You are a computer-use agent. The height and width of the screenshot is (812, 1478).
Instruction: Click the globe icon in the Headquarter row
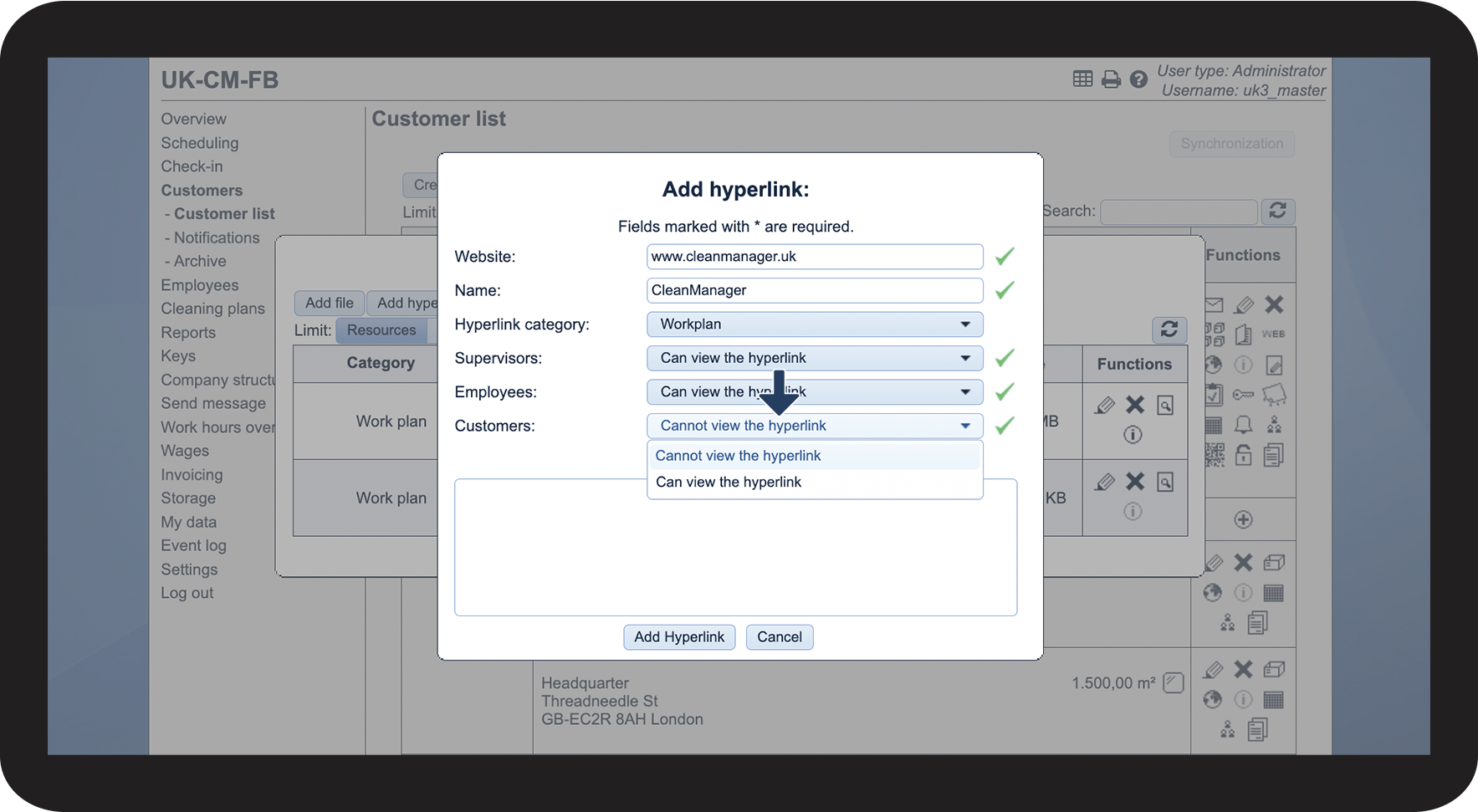[x=1213, y=699]
